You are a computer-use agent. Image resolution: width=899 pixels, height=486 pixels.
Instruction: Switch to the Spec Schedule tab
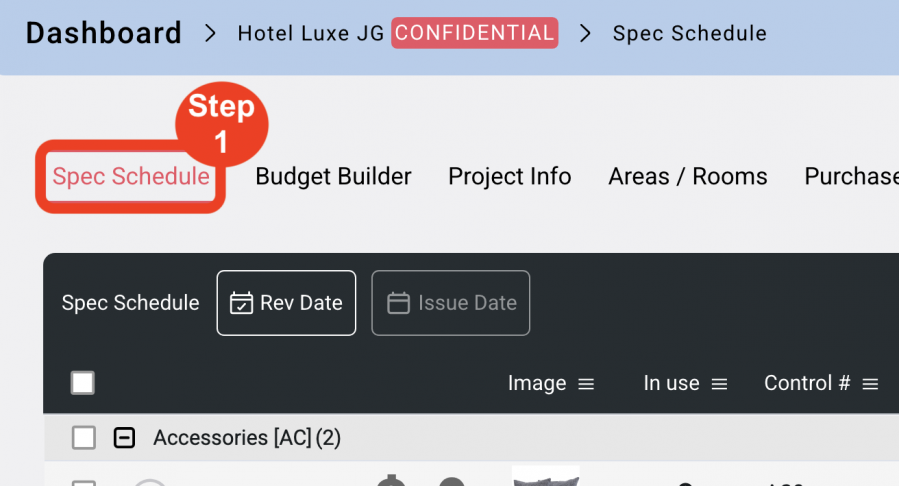[131, 177]
